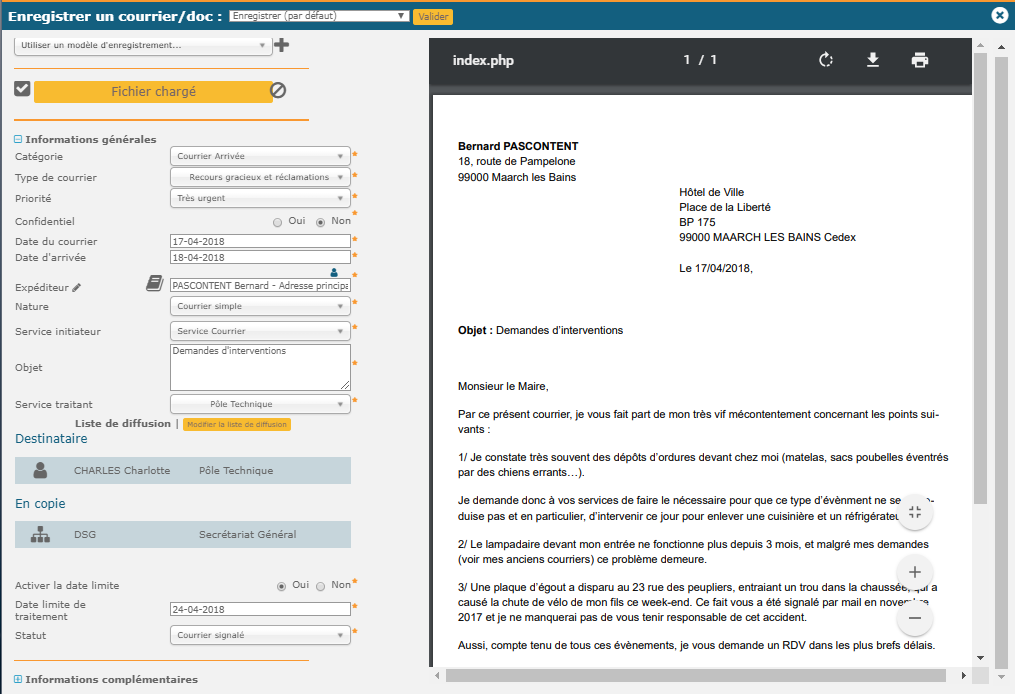The image size is (1015, 694).
Task: Remove loaded file using the cancel icon
Action: [x=278, y=91]
